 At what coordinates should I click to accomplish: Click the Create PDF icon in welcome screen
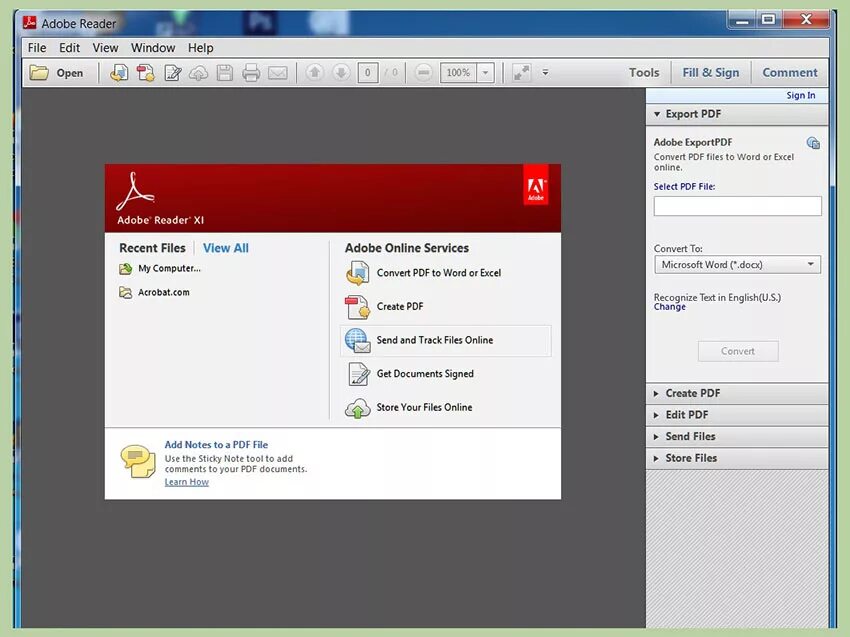[357, 307]
